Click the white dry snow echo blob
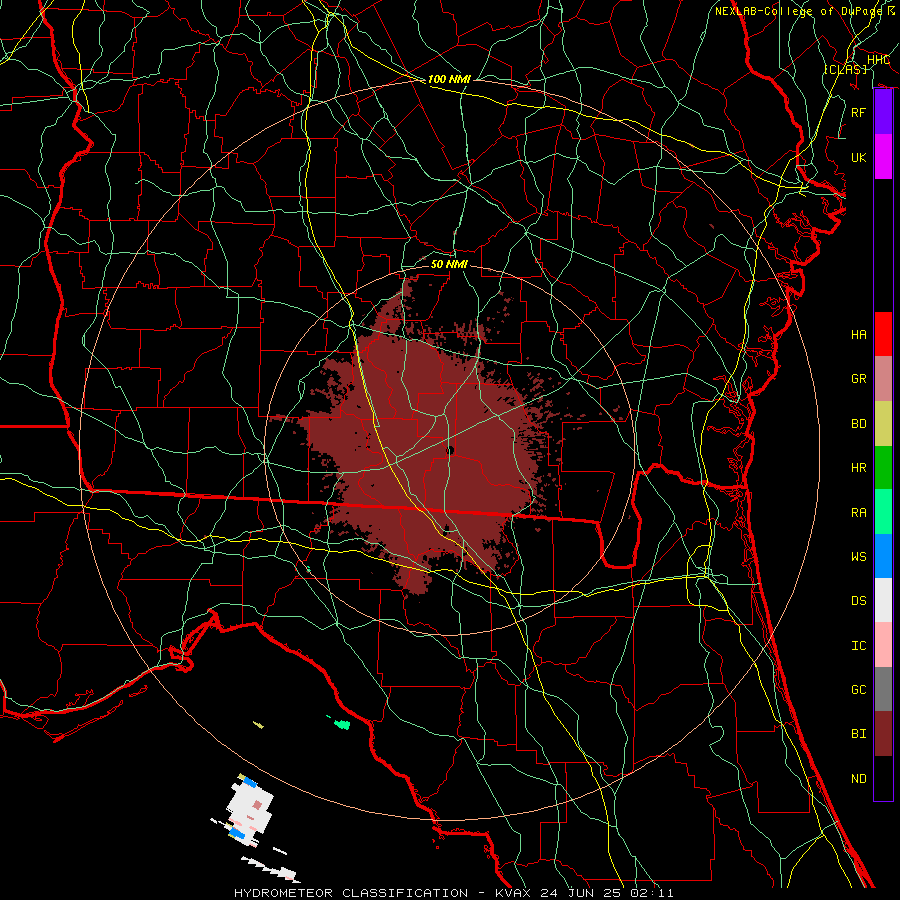Image resolution: width=900 pixels, height=900 pixels. tap(249, 809)
